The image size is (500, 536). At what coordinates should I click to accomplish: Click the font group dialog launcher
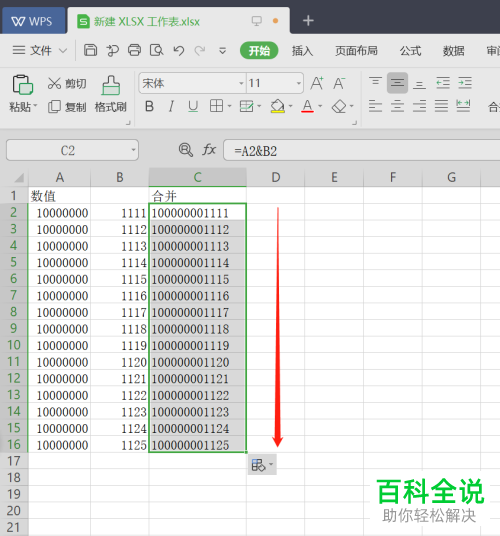click(355, 122)
